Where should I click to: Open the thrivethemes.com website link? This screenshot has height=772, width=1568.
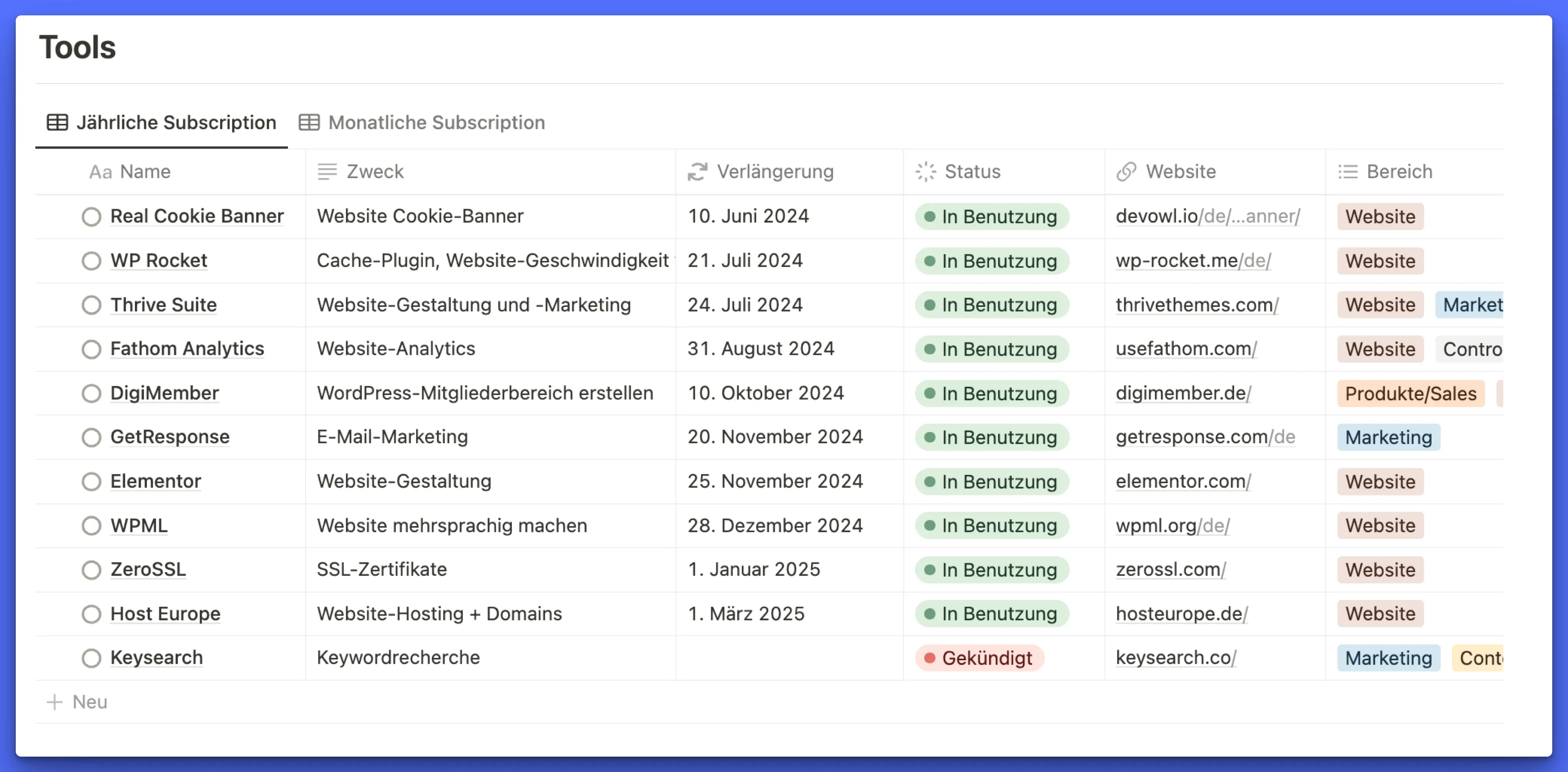(x=1196, y=305)
